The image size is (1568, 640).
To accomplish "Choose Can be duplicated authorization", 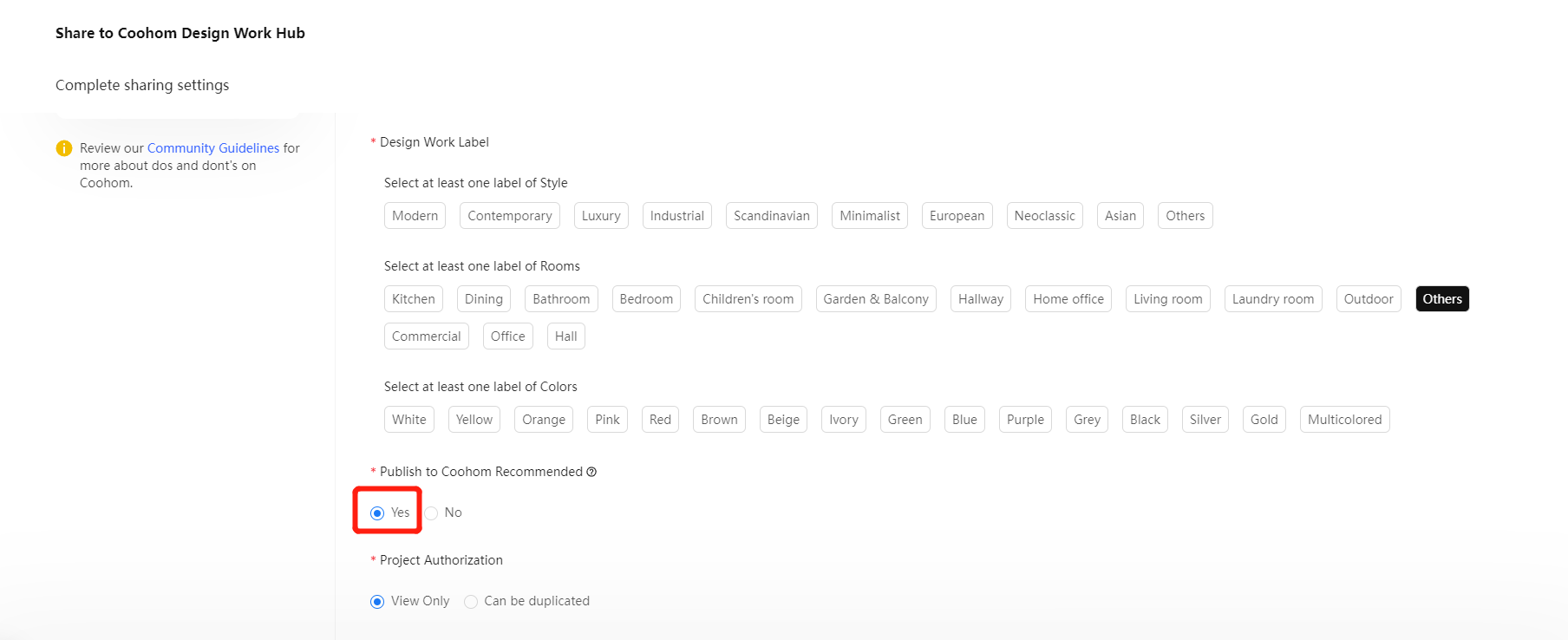I will click(x=471, y=602).
